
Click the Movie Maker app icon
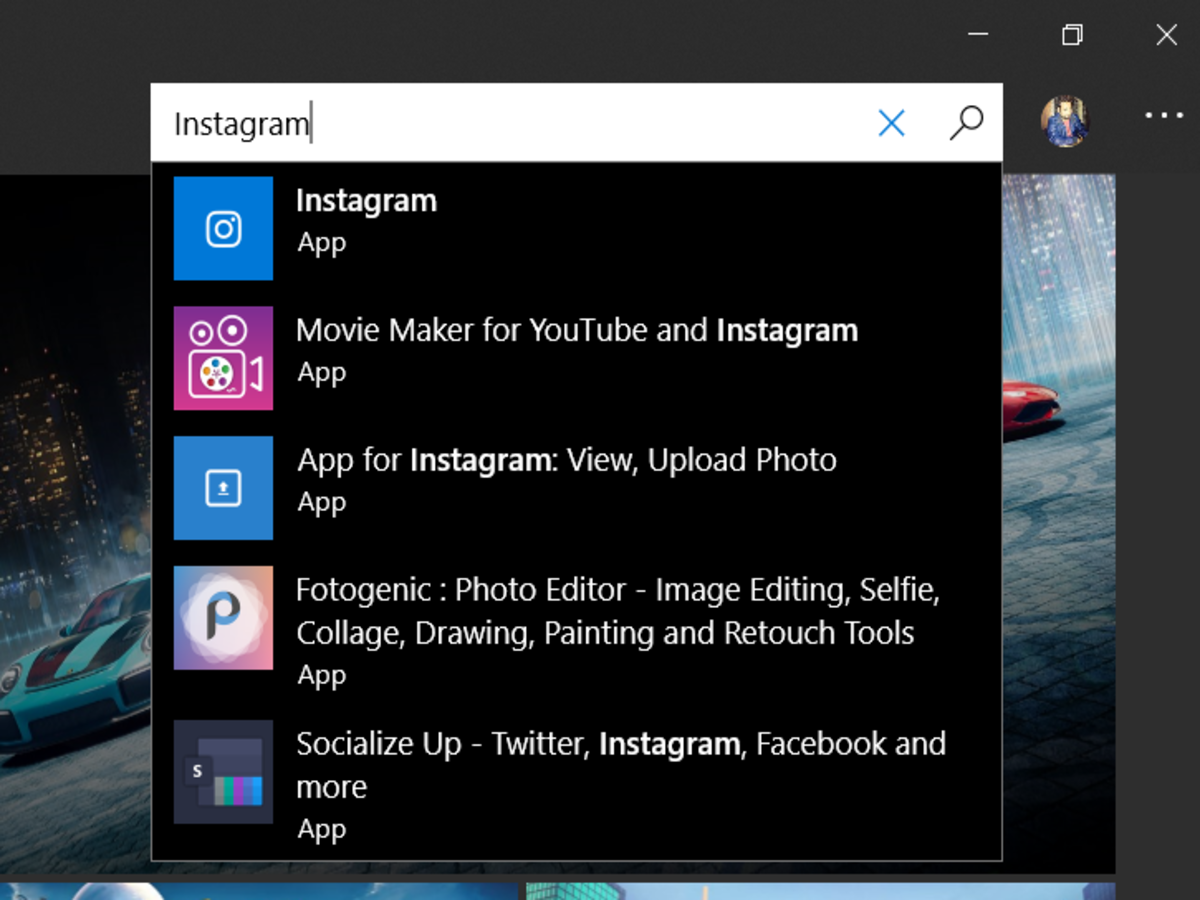[223, 358]
